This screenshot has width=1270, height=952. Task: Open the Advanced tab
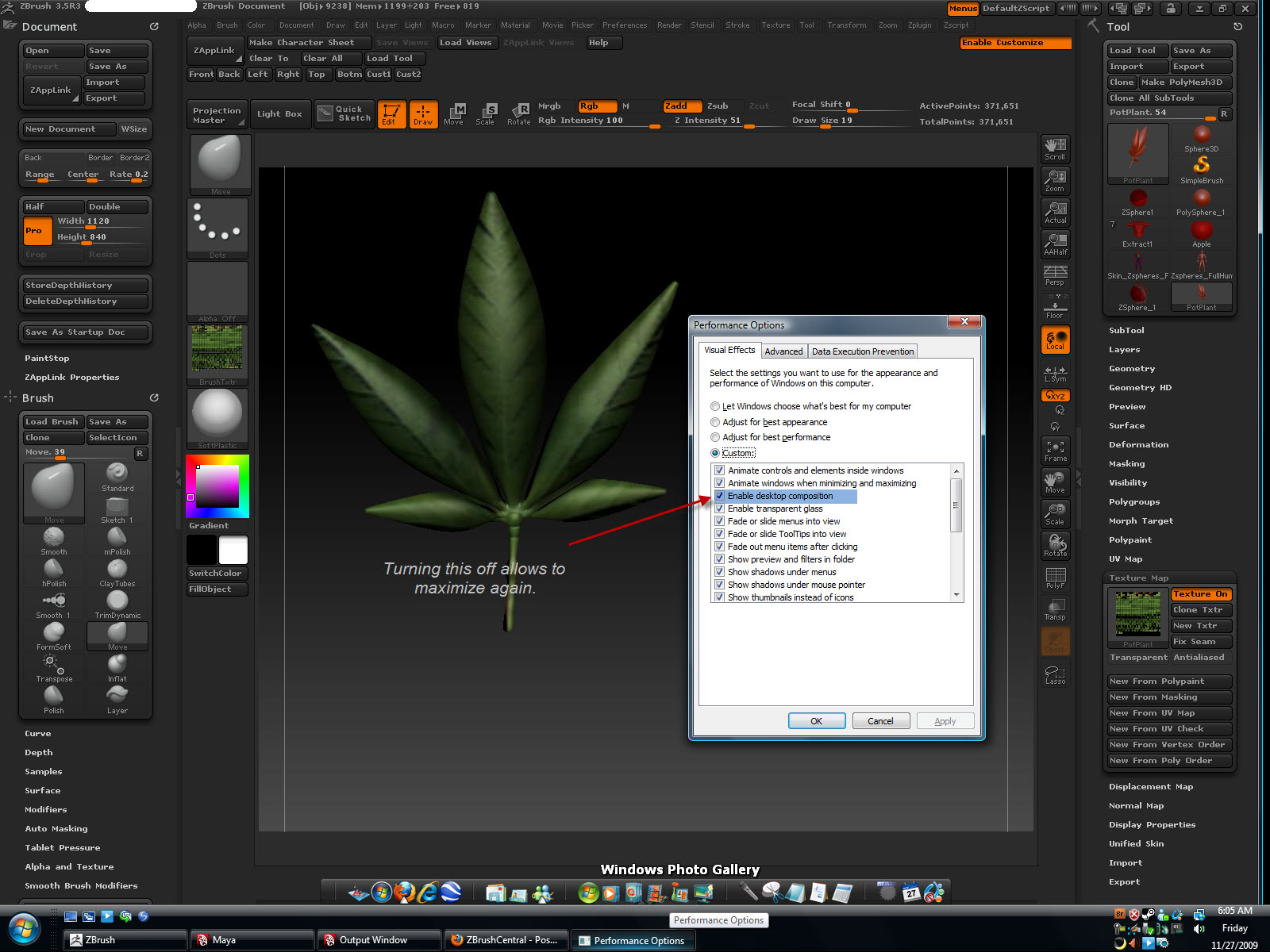pos(783,351)
